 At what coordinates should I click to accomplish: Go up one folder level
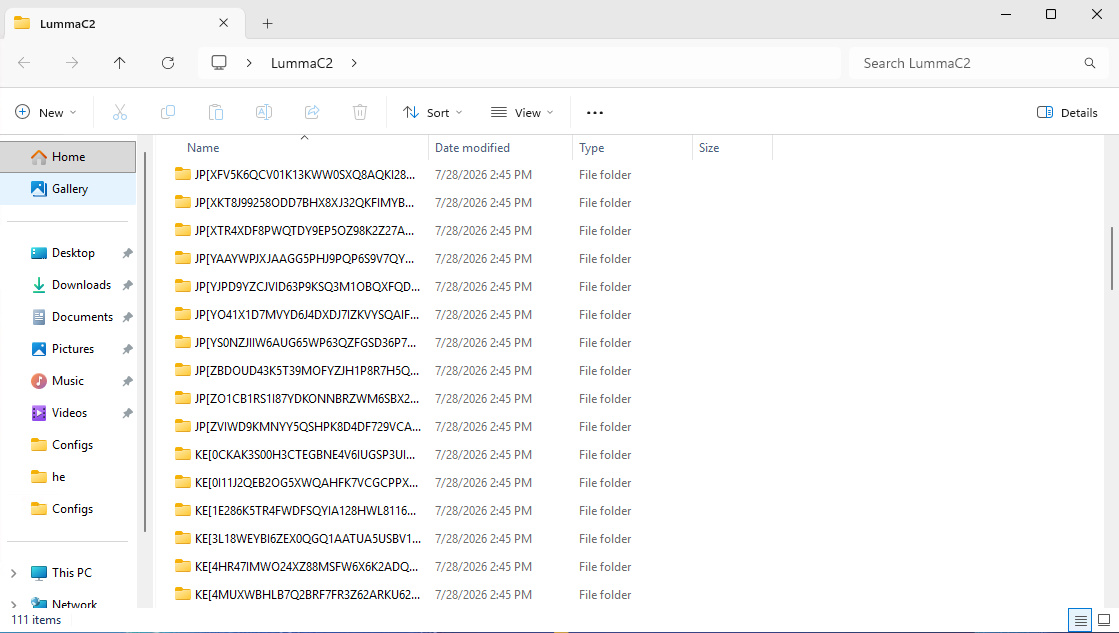coord(120,63)
